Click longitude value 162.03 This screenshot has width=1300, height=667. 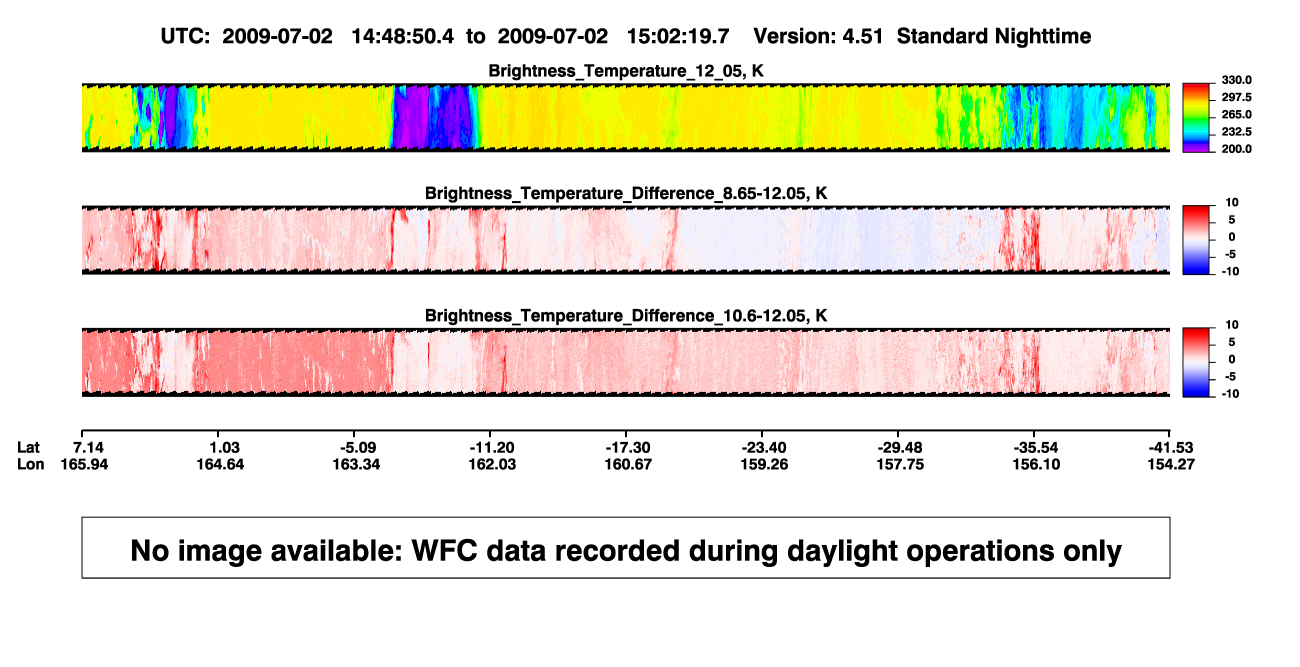point(493,464)
